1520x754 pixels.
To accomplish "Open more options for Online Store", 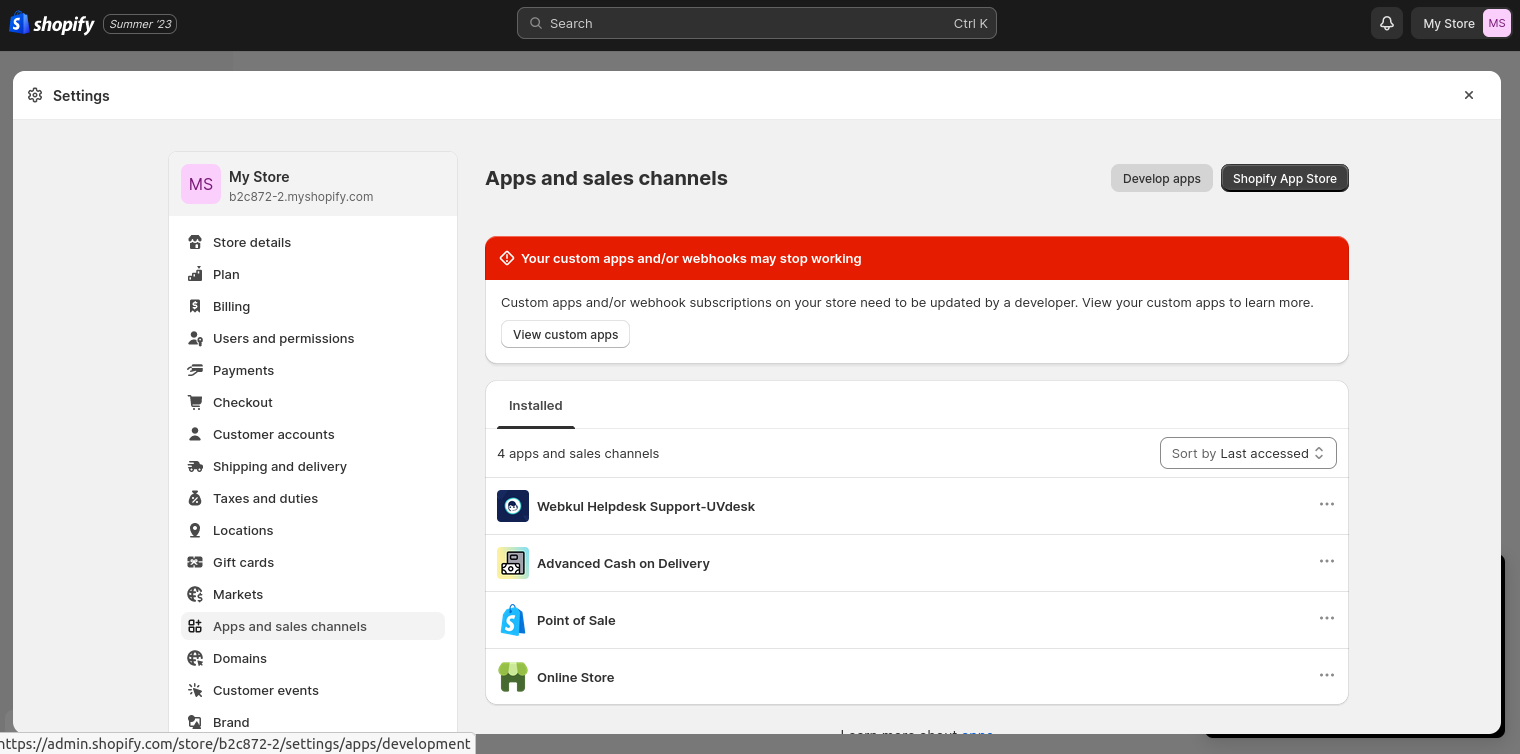I will pos(1327,675).
